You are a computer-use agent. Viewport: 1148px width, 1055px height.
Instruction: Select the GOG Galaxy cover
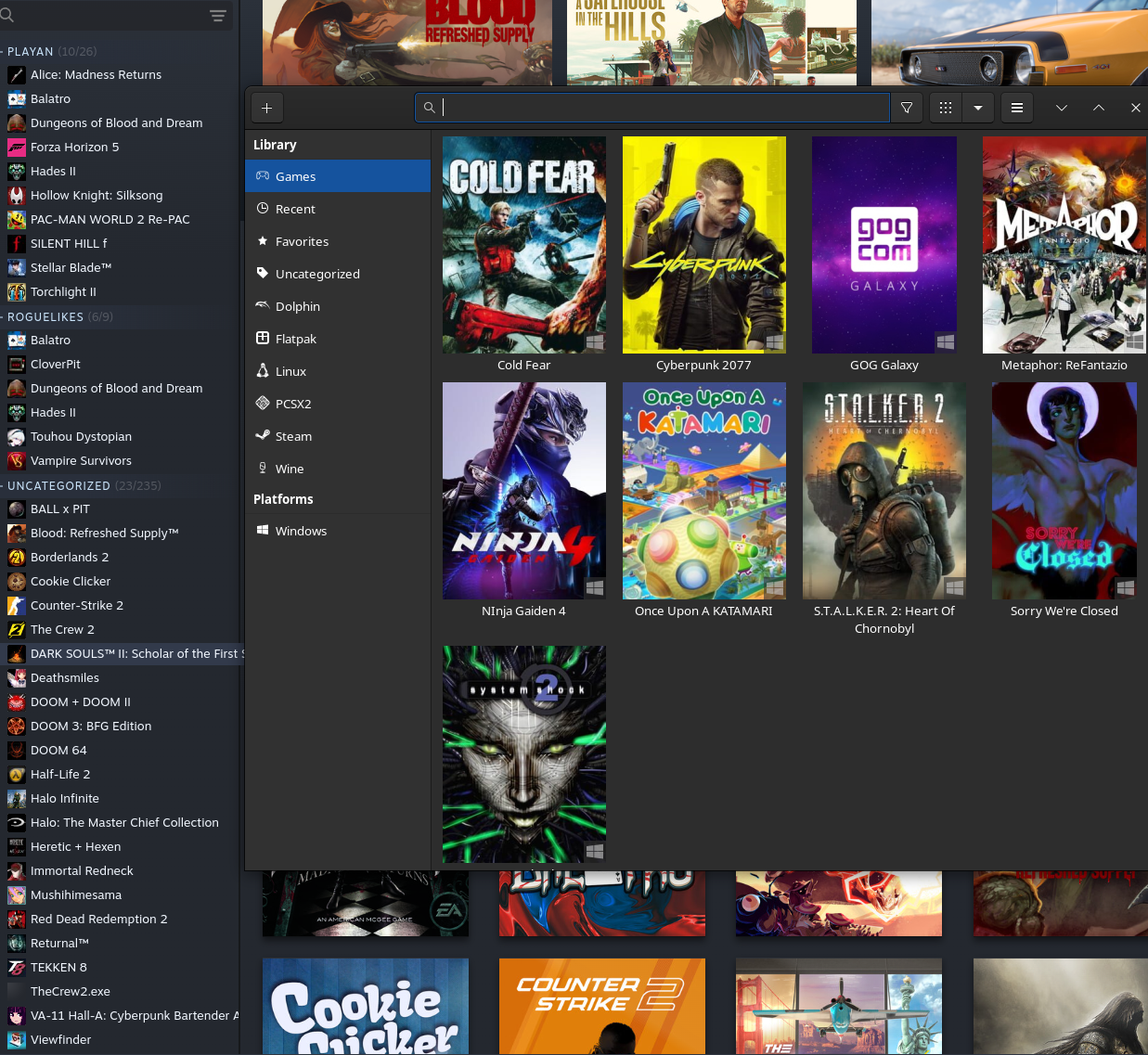pos(884,245)
